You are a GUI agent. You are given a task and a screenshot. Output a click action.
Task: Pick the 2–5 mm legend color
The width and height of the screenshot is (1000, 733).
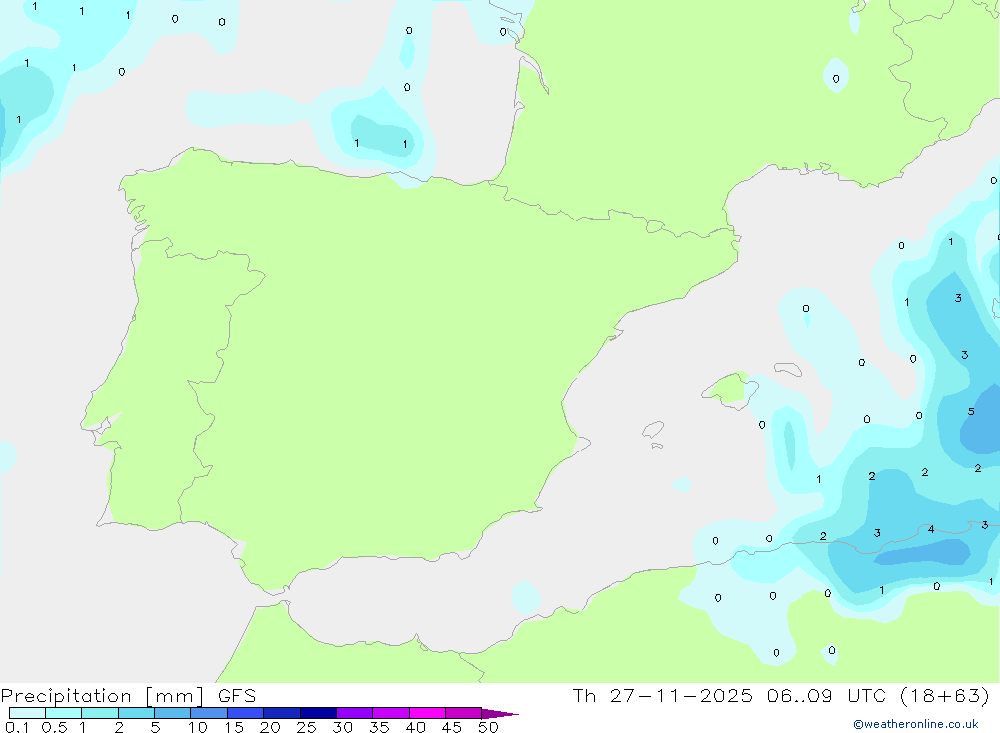(136, 713)
